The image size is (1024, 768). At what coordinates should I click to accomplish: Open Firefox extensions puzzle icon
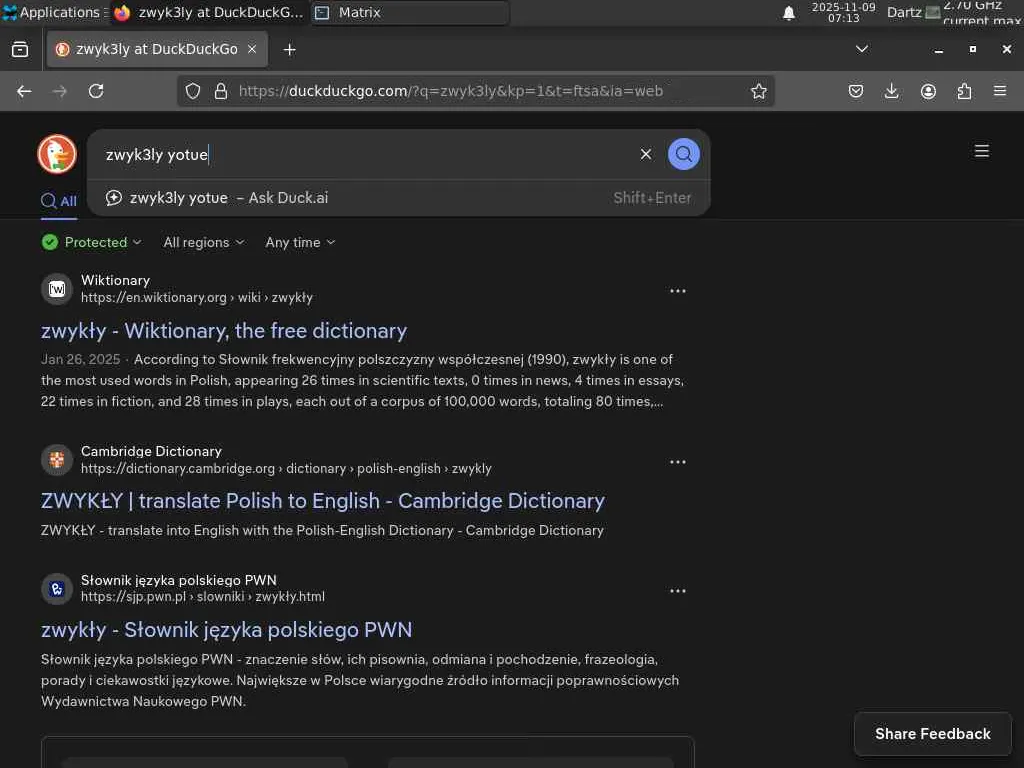964,91
